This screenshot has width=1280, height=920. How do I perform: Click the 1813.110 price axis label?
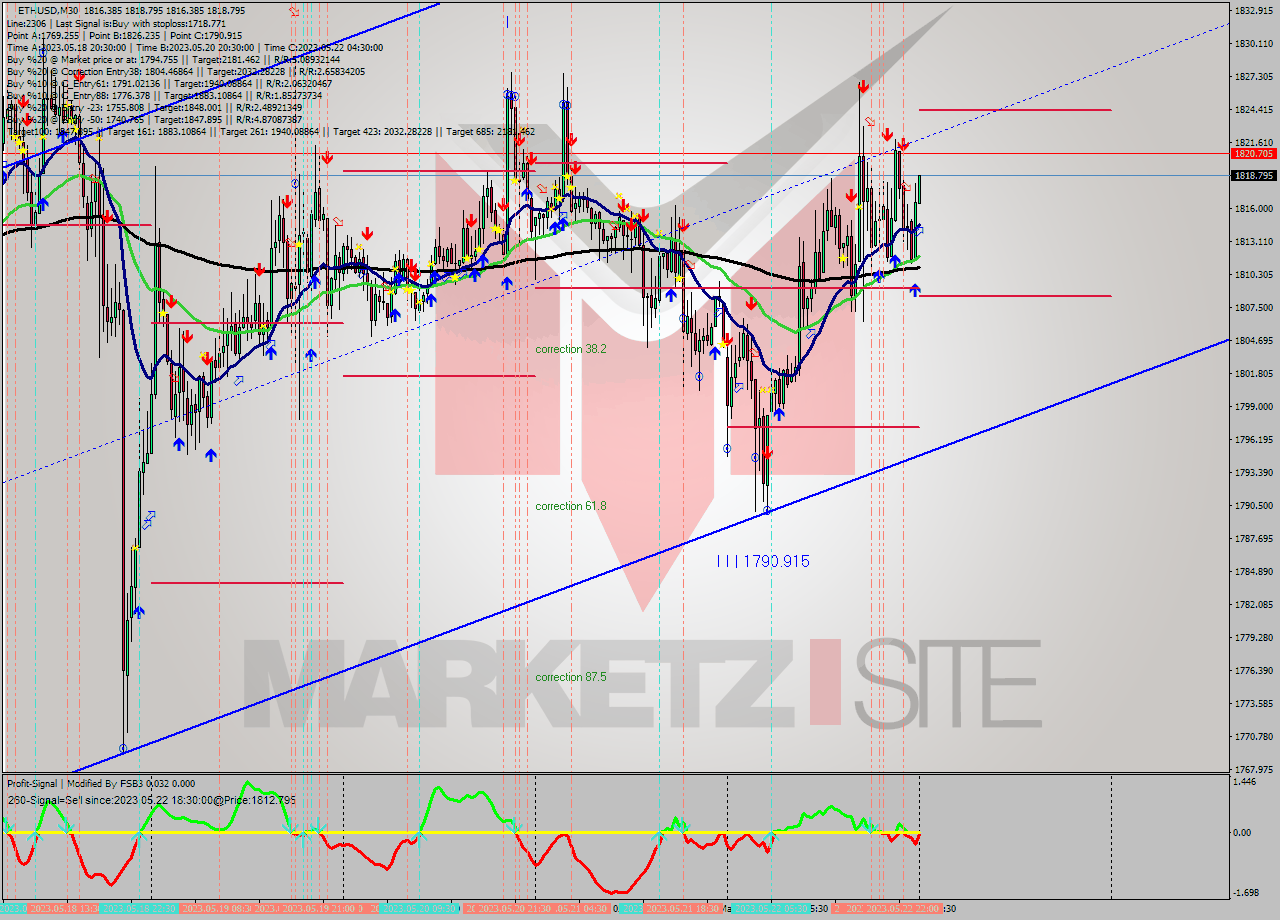[x=1253, y=241]
